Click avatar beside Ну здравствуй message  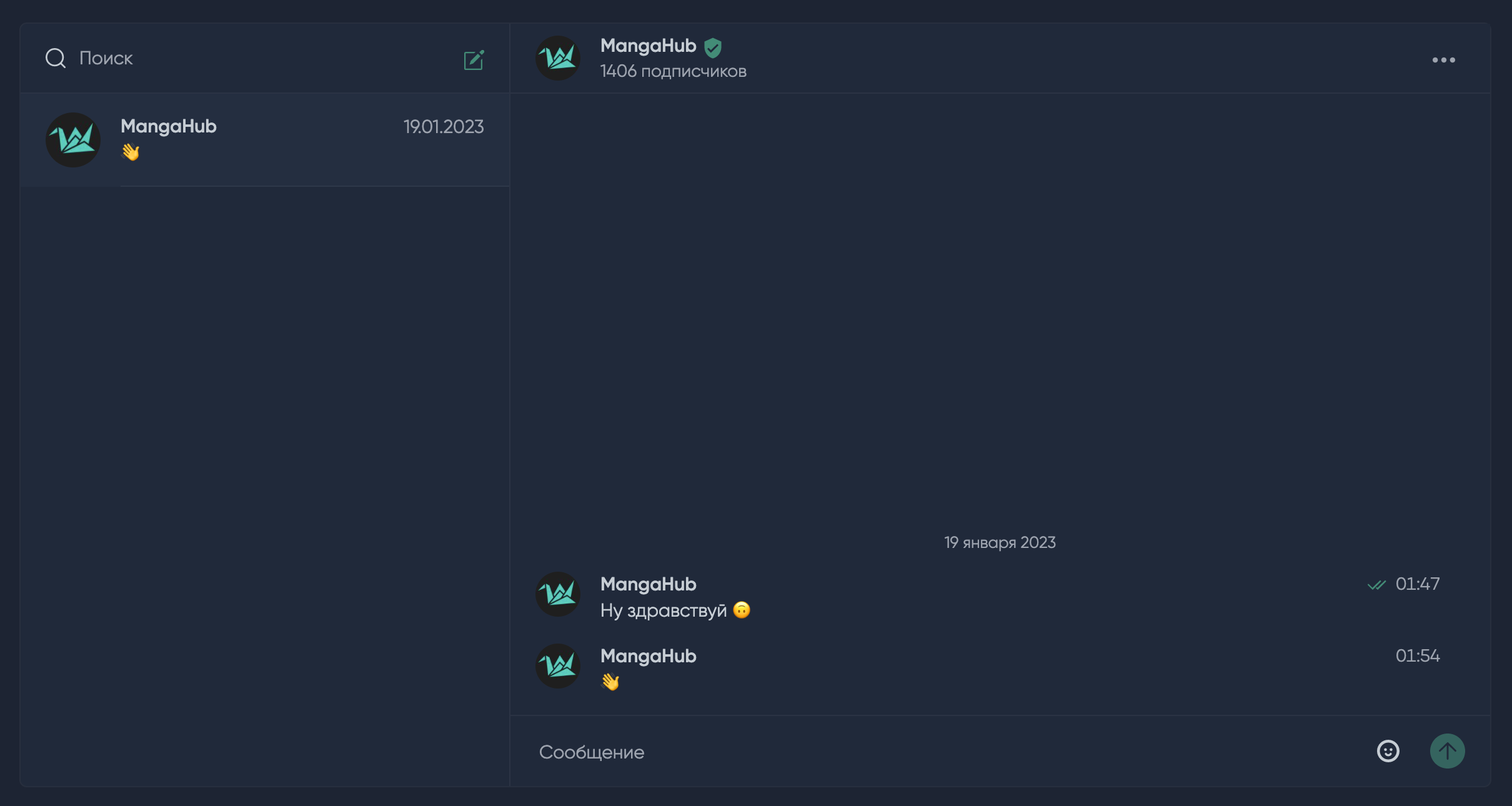pos(558,594)
